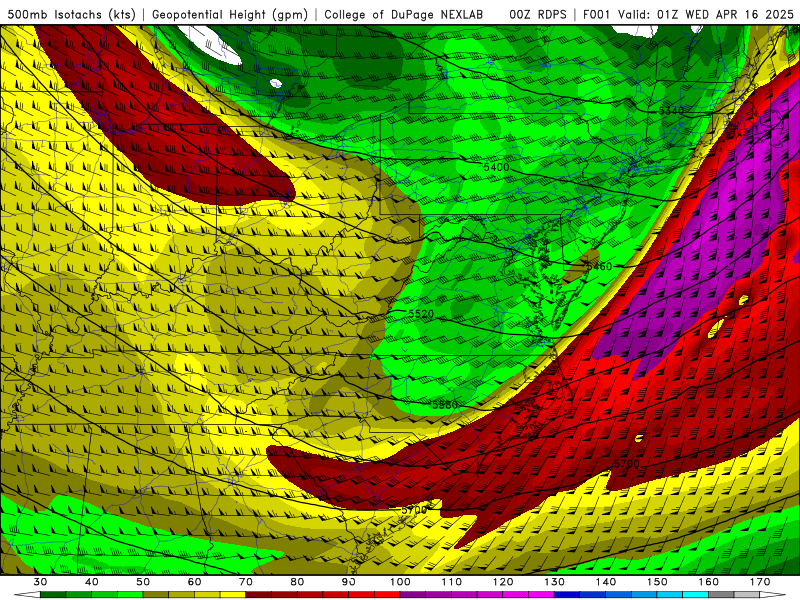
Task: Select the dark blue swatch just after 130
Action: tap(567, 595)
